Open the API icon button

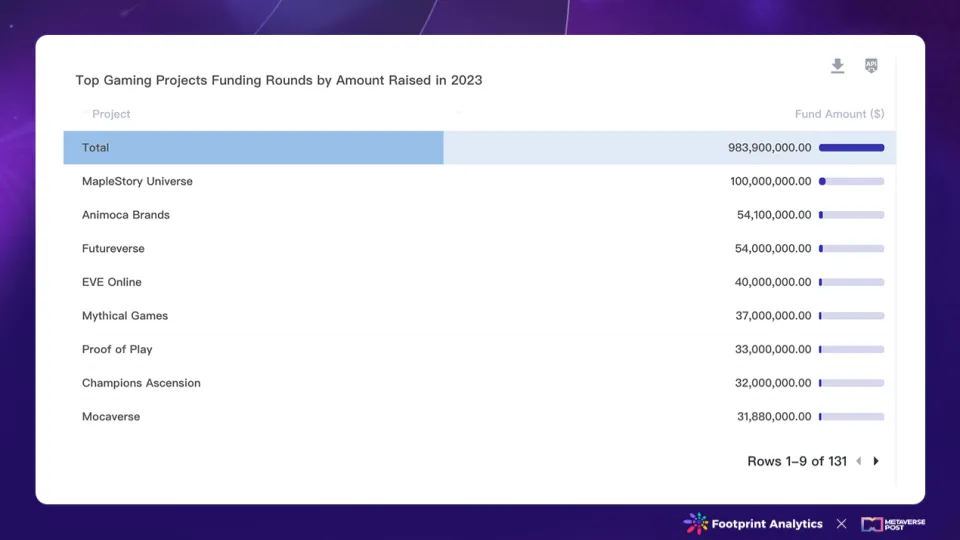pyautogui.click(x=871, y=65)
